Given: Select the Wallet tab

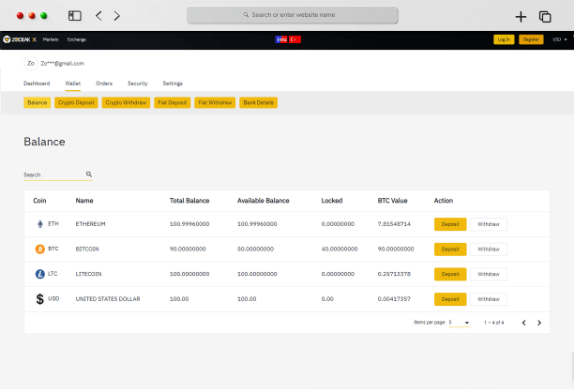Looking at the screenshot, I should [73, 83].
